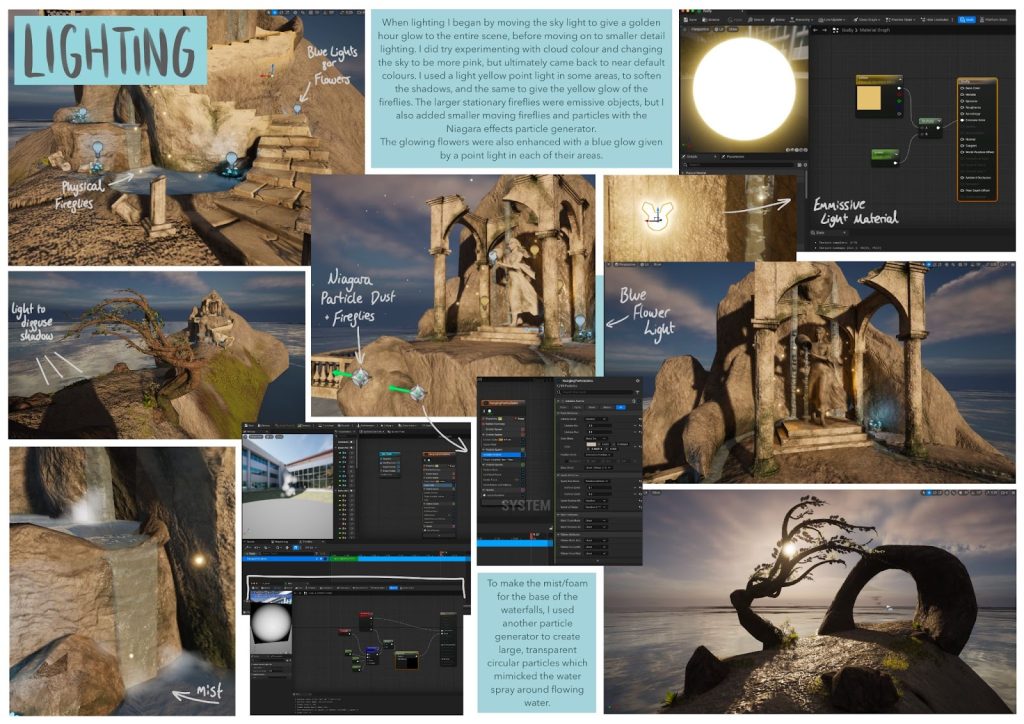
Task: Click Browse in the top-right material editor toolbar
Action: click(x=711, y=20)
